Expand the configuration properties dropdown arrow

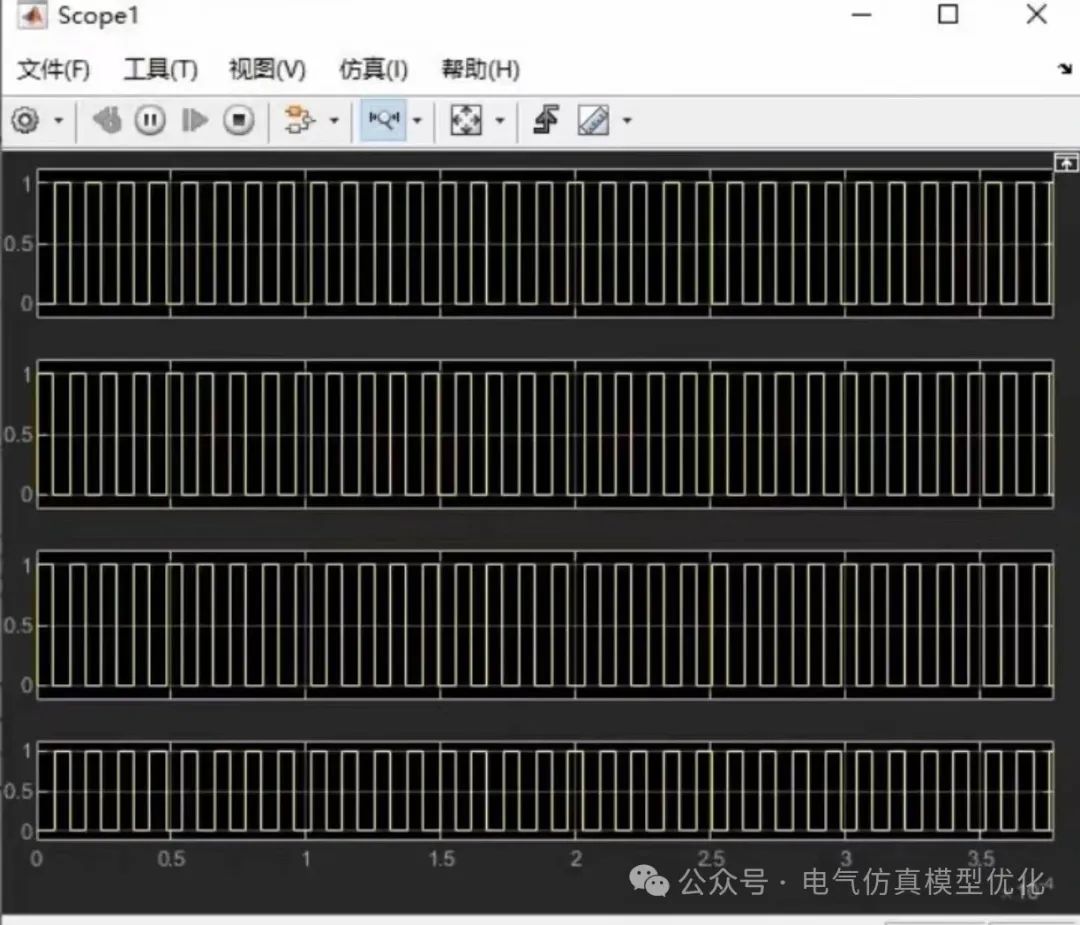pos(59,121)
